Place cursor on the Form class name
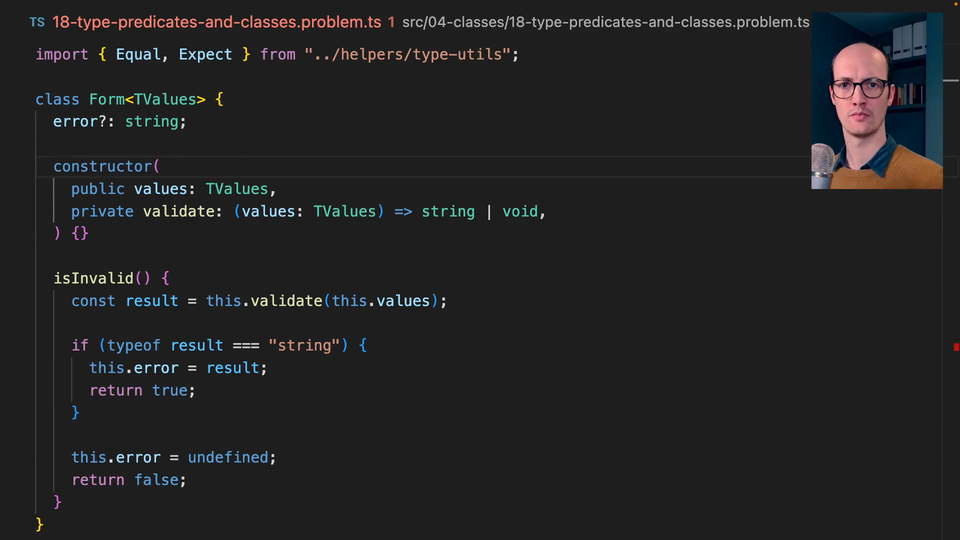This screenshot has height=540, width=960. pyautogui.click(x=106, y=100)
